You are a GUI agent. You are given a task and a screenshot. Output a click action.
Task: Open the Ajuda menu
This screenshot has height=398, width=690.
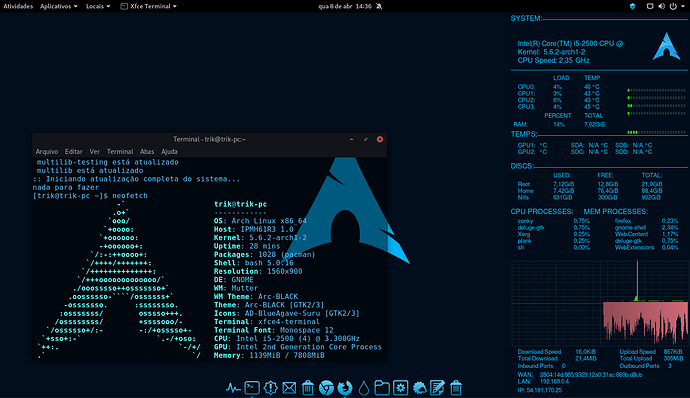point(169,151)
